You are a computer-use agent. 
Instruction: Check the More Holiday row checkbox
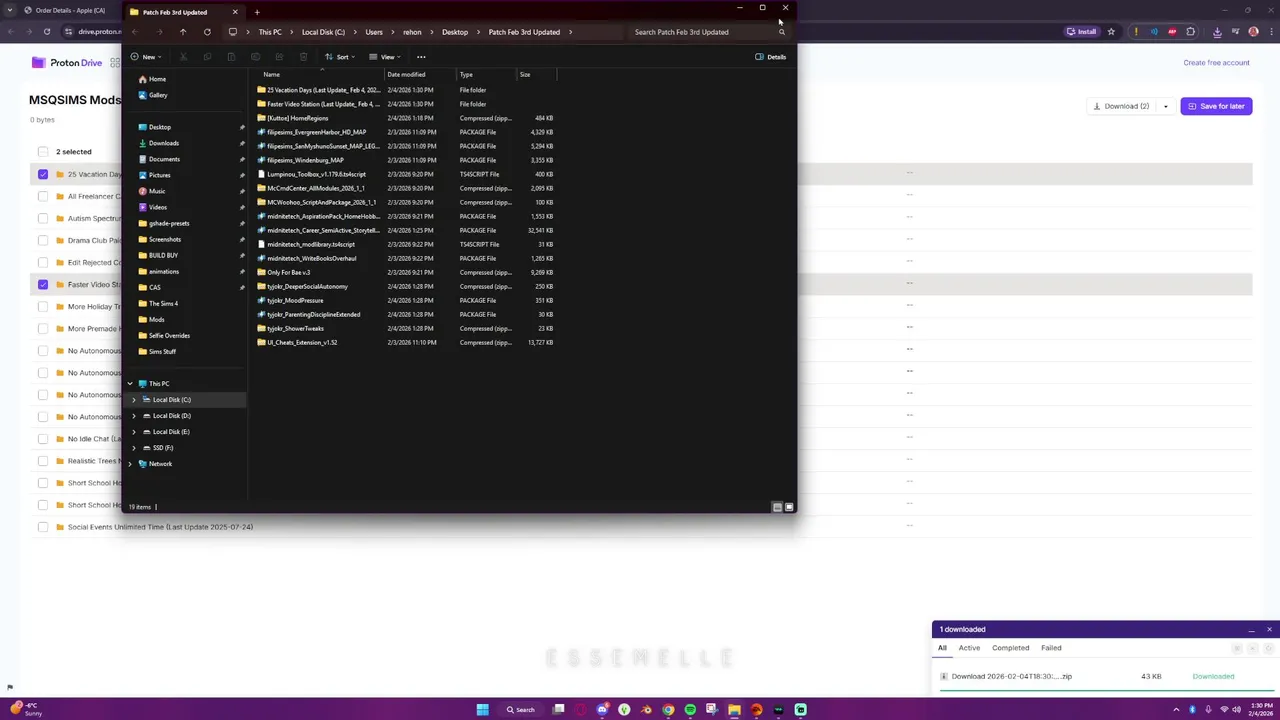click(x=43, y=306)
